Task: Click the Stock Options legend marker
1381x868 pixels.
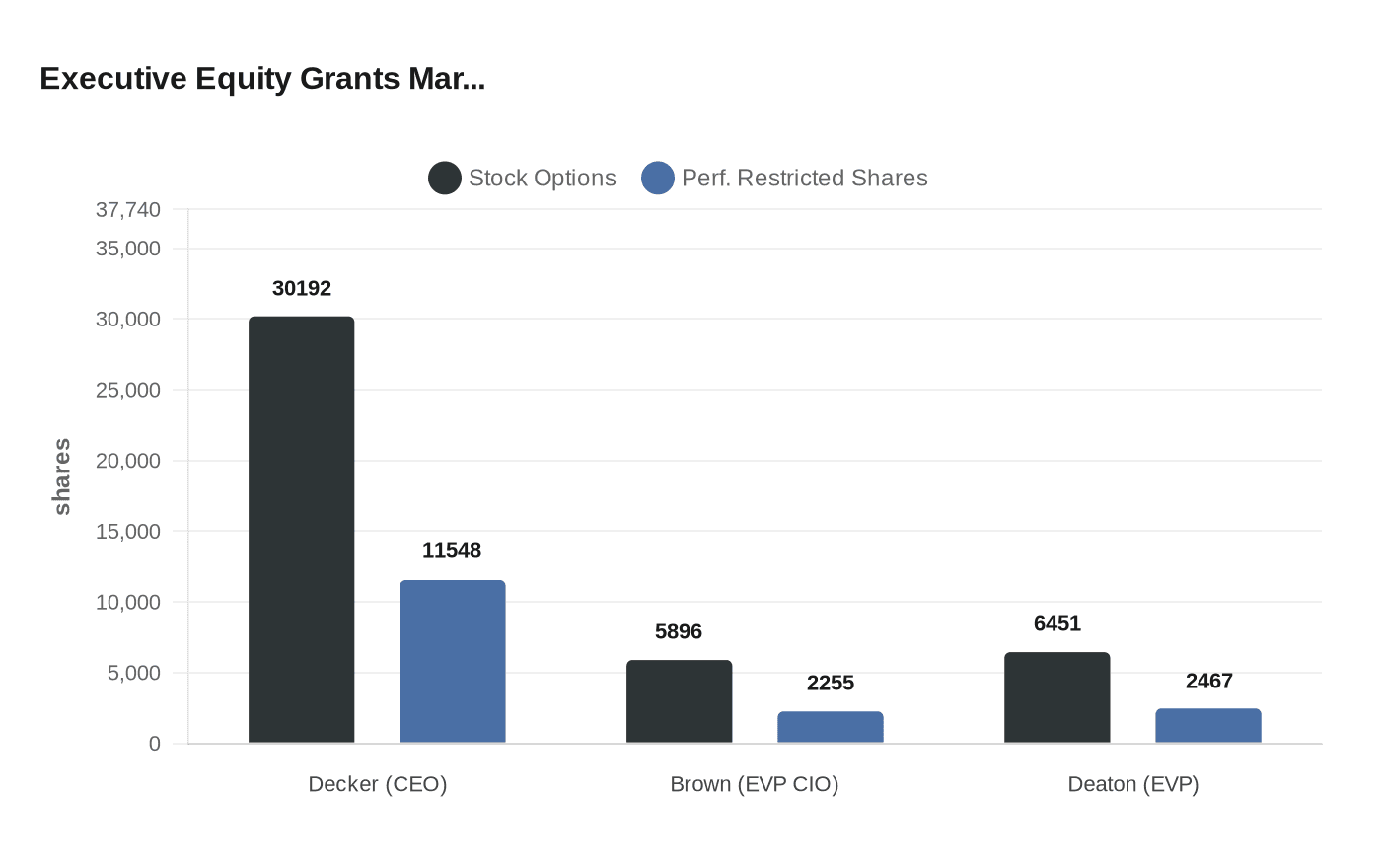Action: point(444,178)
